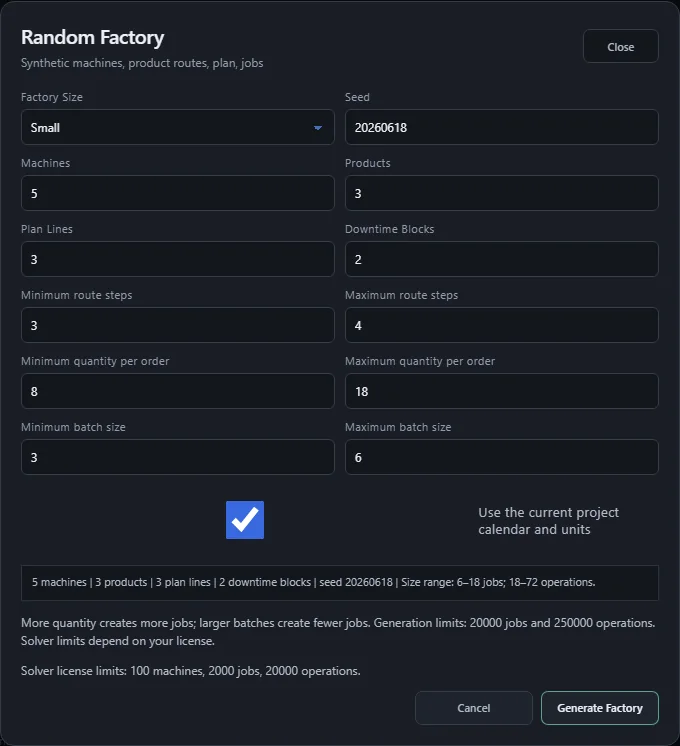The width and height of the screenshot is (680, 746).
Task: Uncheck the project calendar and units checkbox
Action: point(245,520)
